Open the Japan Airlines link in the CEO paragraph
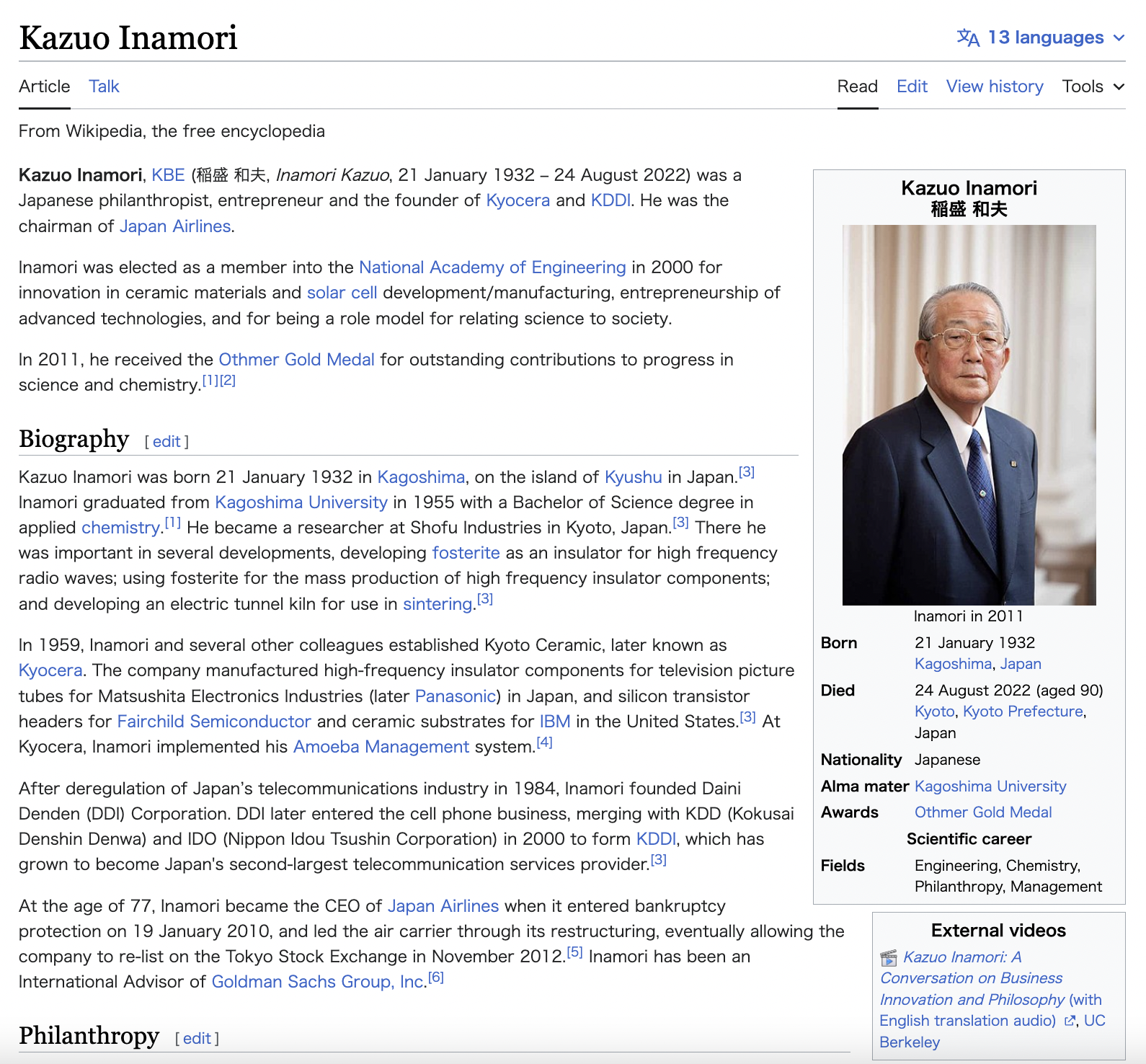1146x1064 pixels. [443, 906]
